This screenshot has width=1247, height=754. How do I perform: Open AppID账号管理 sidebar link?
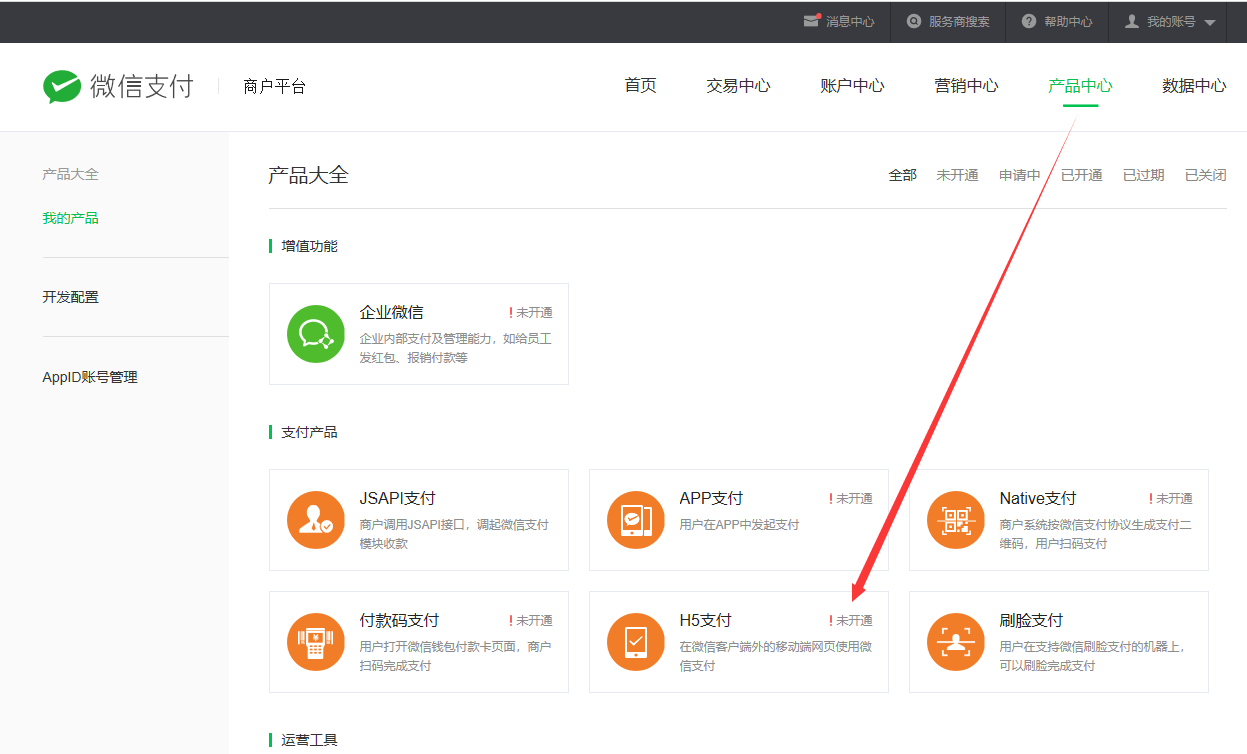click(90, 377)
